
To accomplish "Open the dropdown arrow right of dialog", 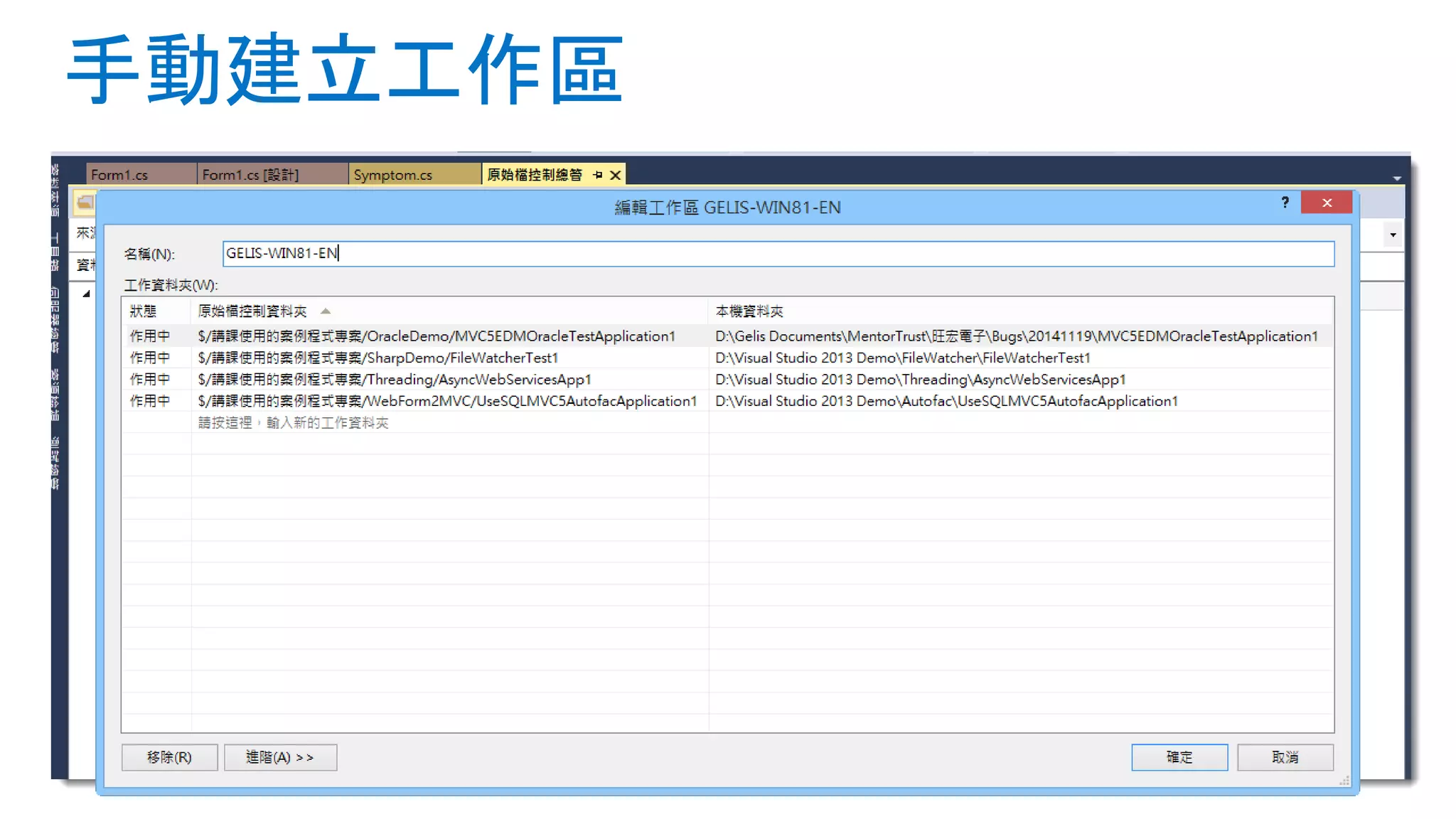I will [x=1393, y=235].
